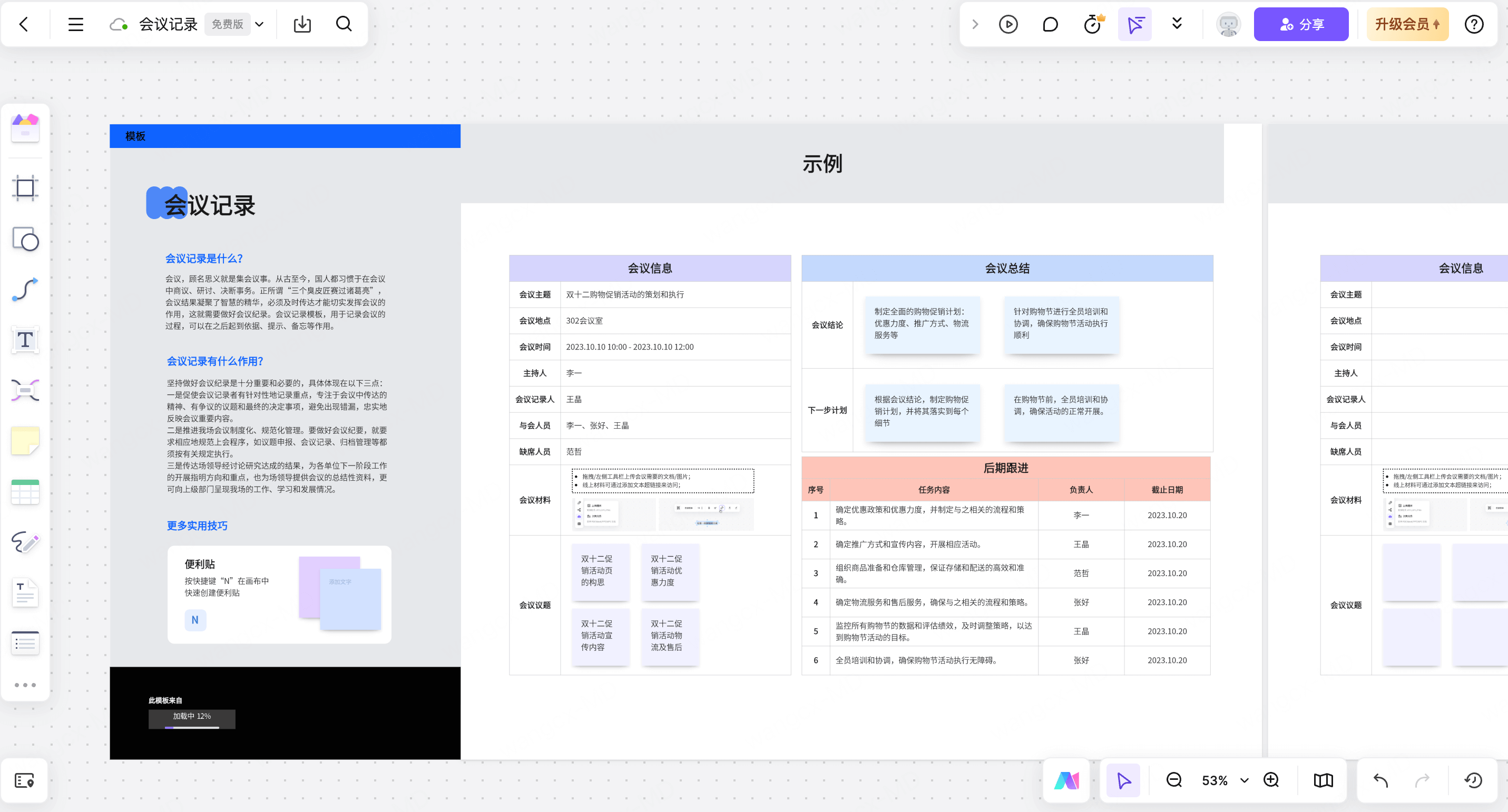Open the 53% zoom level dropdown
The width and height of the screenshot is (1508, 812).
point(1245,780)
